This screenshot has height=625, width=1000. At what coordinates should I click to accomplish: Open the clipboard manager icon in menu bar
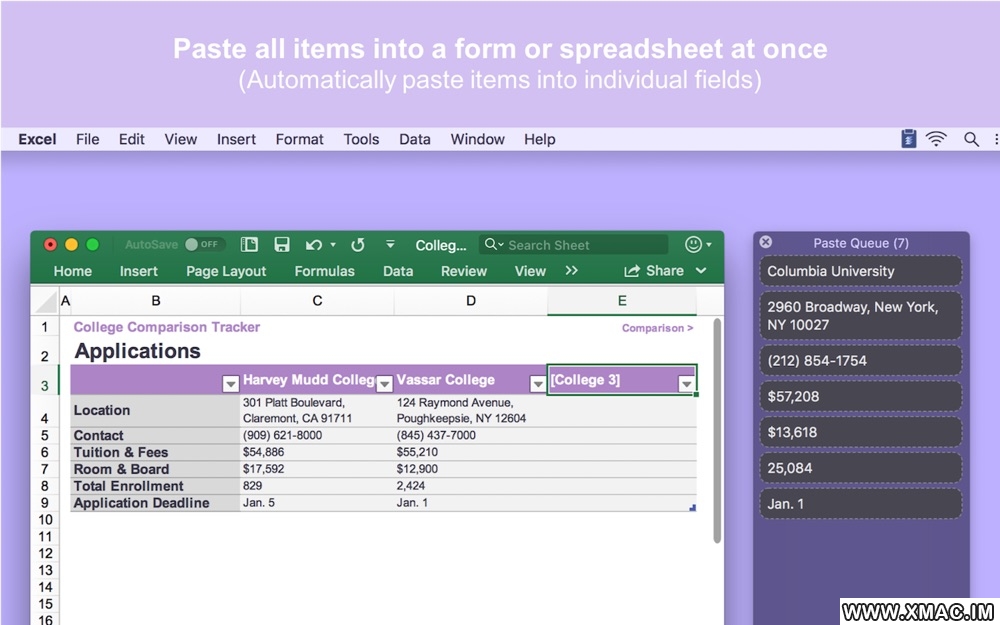(908, 139)
